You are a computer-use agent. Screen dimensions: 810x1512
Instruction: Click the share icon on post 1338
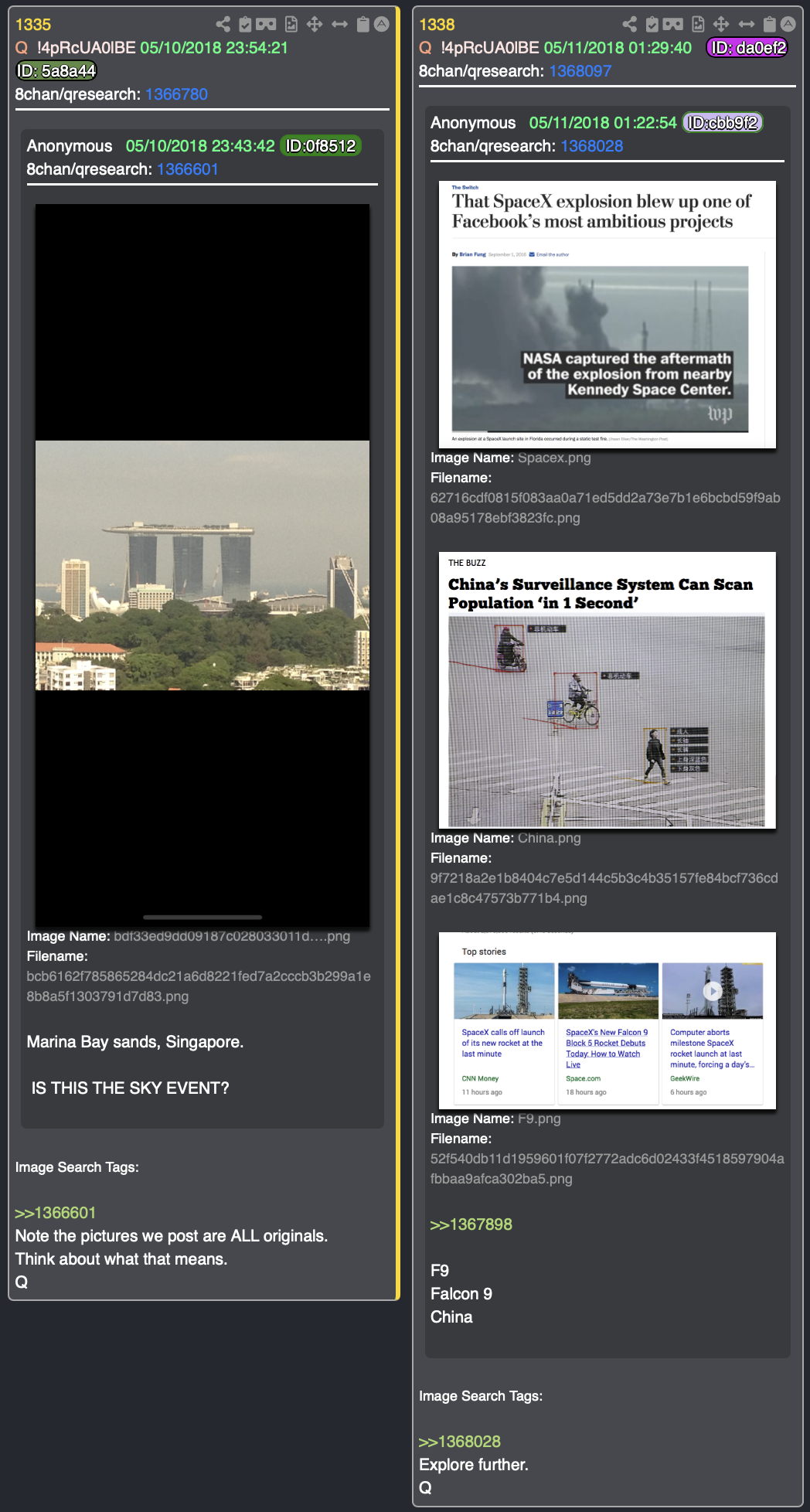[x=630, y=25]
